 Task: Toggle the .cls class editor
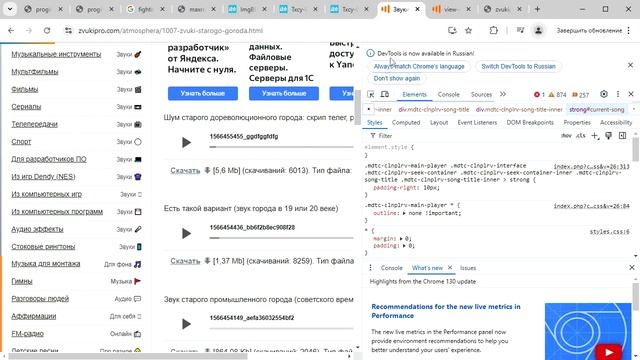coord(580,136)
